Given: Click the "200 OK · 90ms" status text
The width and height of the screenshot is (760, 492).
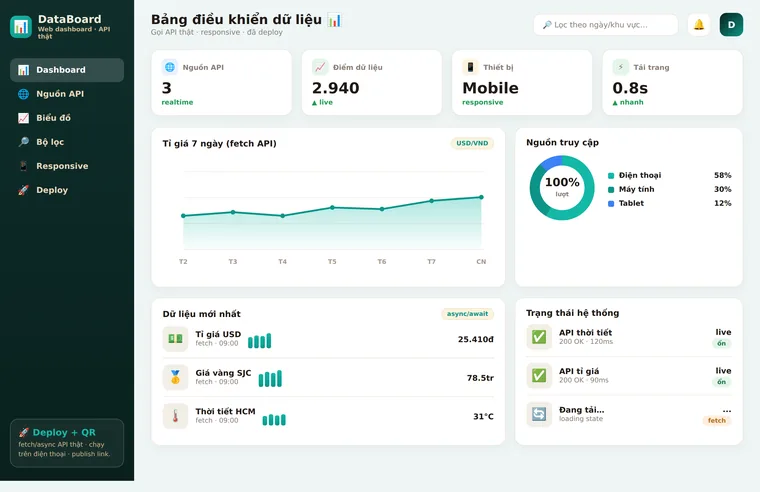Looking at the screenshot, I should tap(584, 380).
